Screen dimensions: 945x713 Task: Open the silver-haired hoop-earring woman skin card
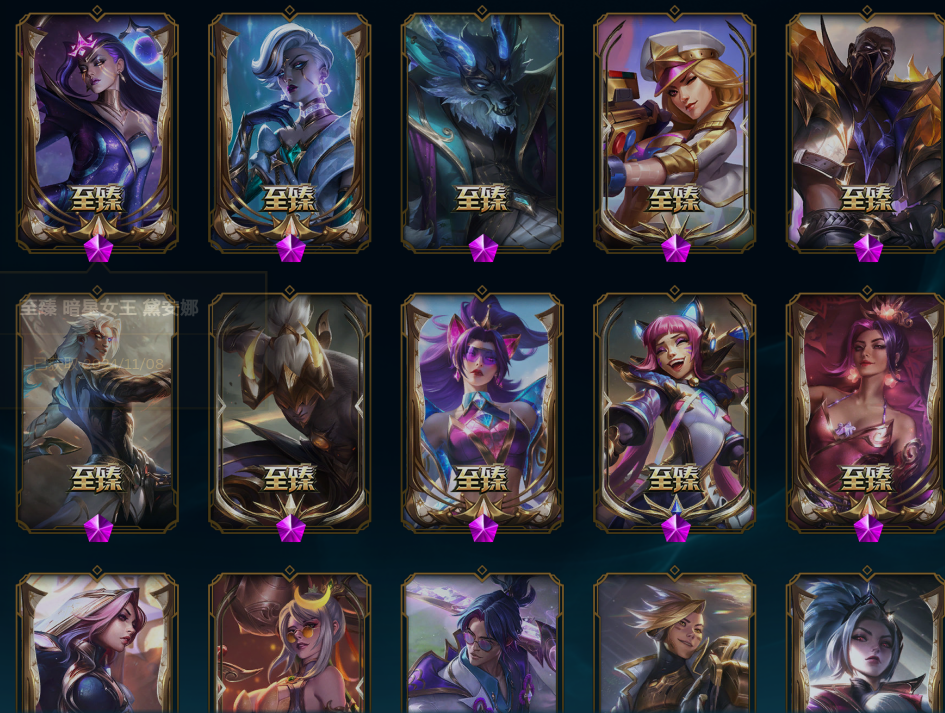pyautogui.click(x=289, y=131)
